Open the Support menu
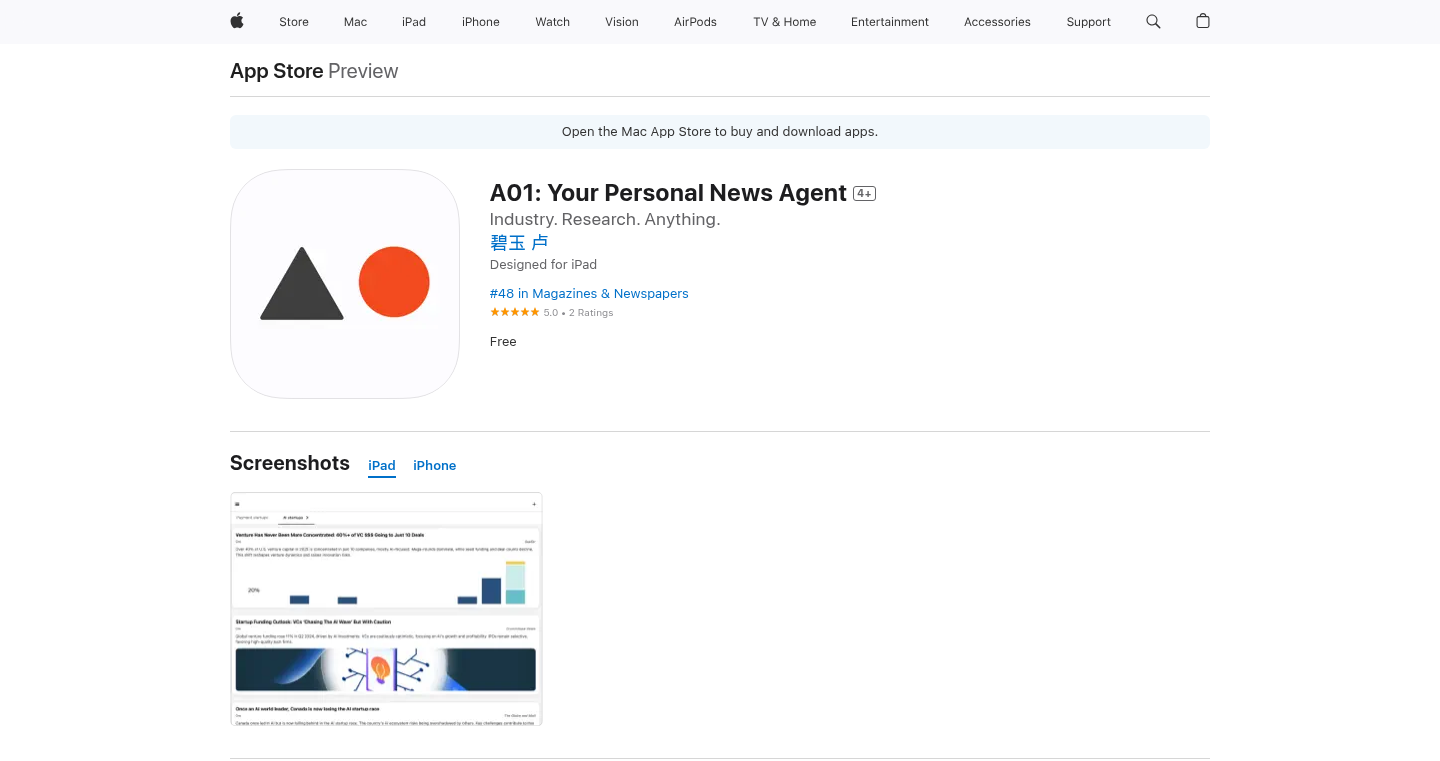The width and height of the screenshot is (1440, 761). [1089, 22]
